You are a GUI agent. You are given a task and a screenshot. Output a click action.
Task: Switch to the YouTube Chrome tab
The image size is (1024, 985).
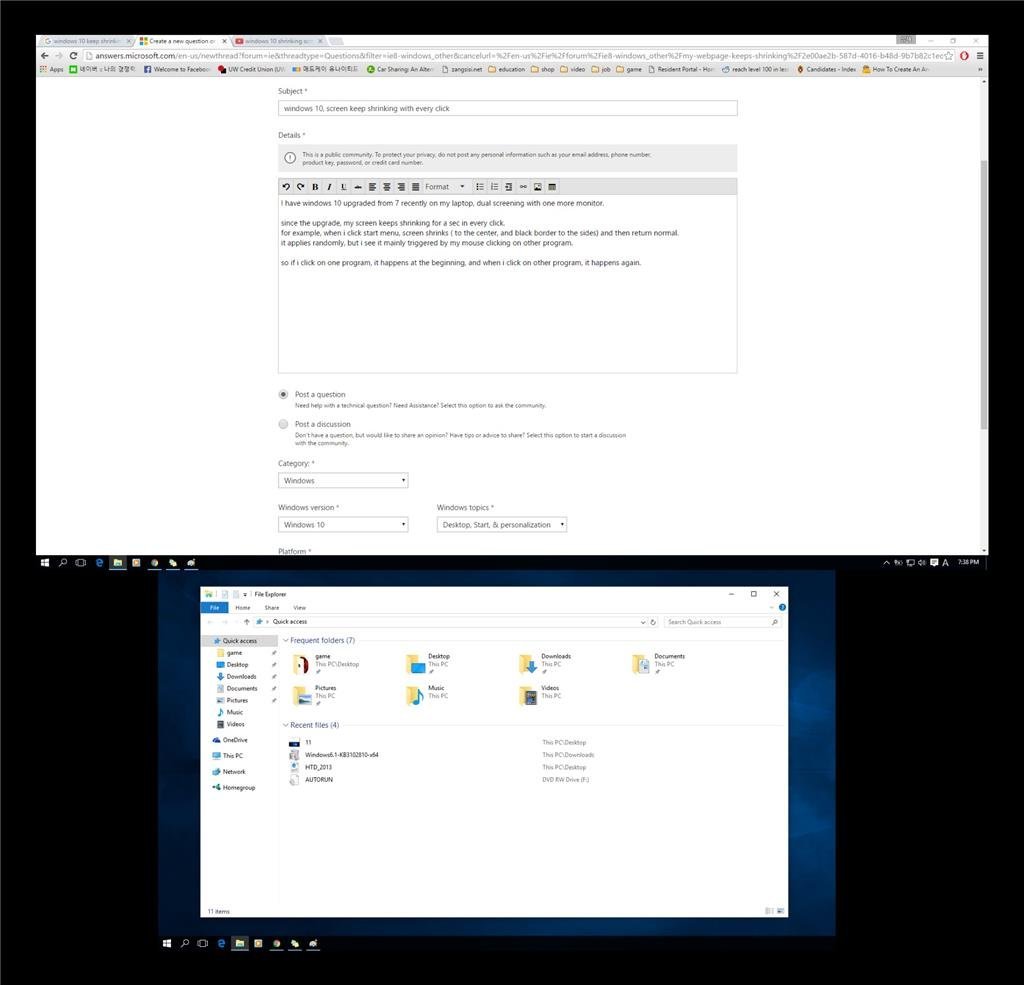(278, 41)
